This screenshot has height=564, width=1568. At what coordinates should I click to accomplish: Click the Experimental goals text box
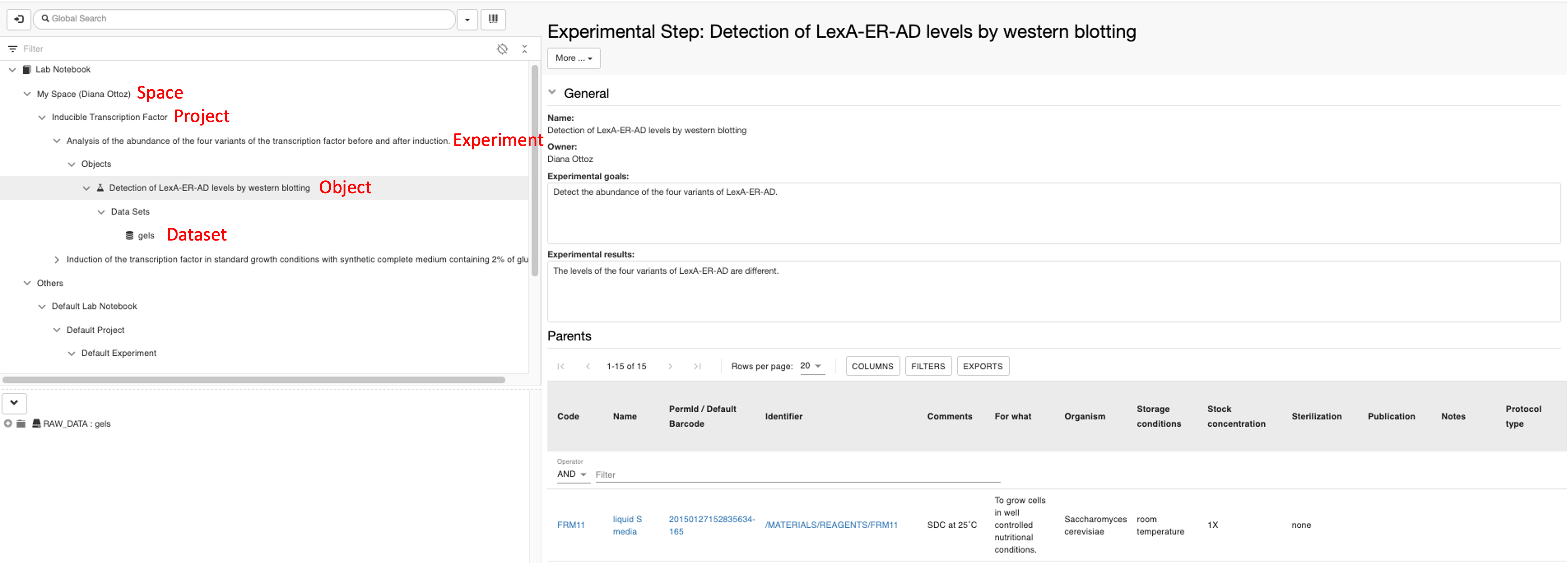click(x=1053, y=213)
